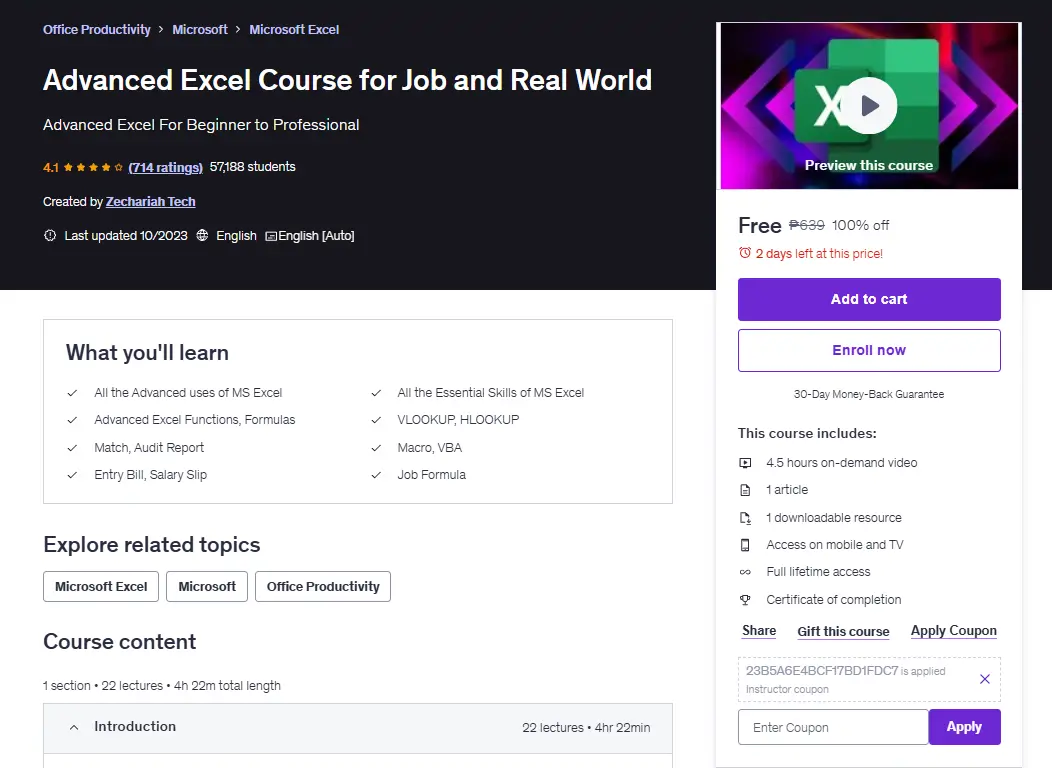
Task: Click the Share link
Action: pos(759,630)
